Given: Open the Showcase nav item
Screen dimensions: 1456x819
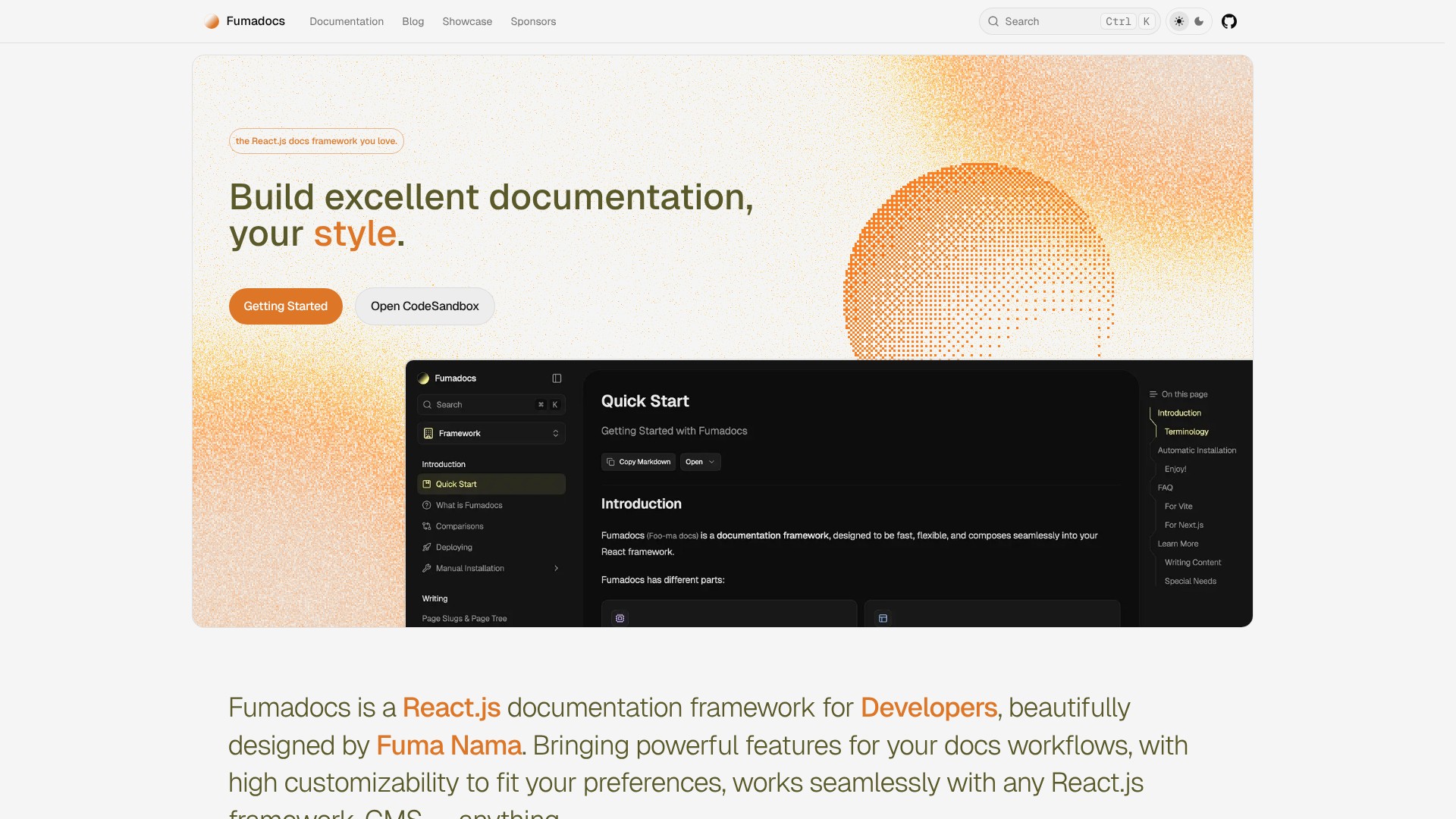Looking at the screenshot, I should click(467, 21).
